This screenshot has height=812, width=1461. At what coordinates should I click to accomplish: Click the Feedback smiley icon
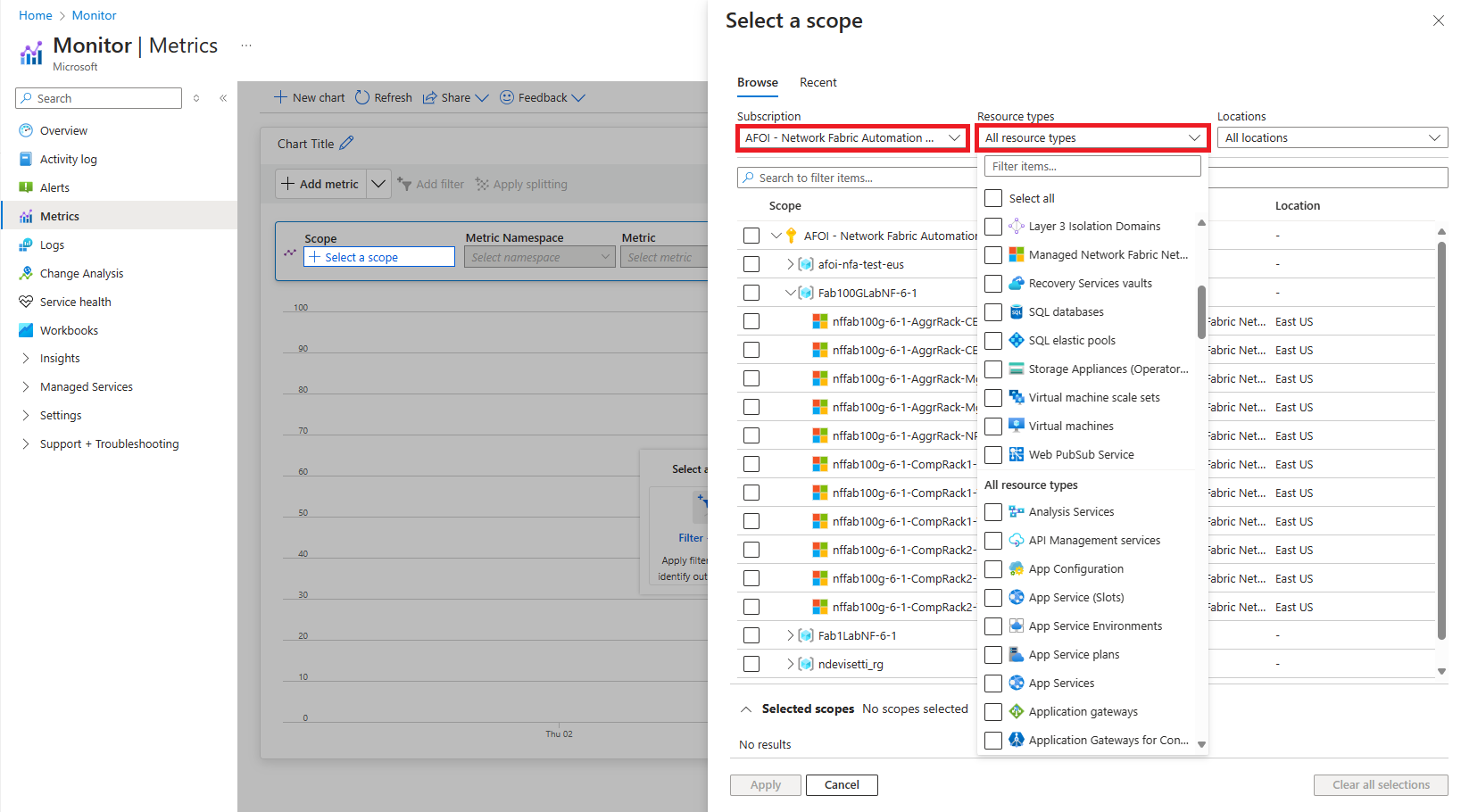507,97
